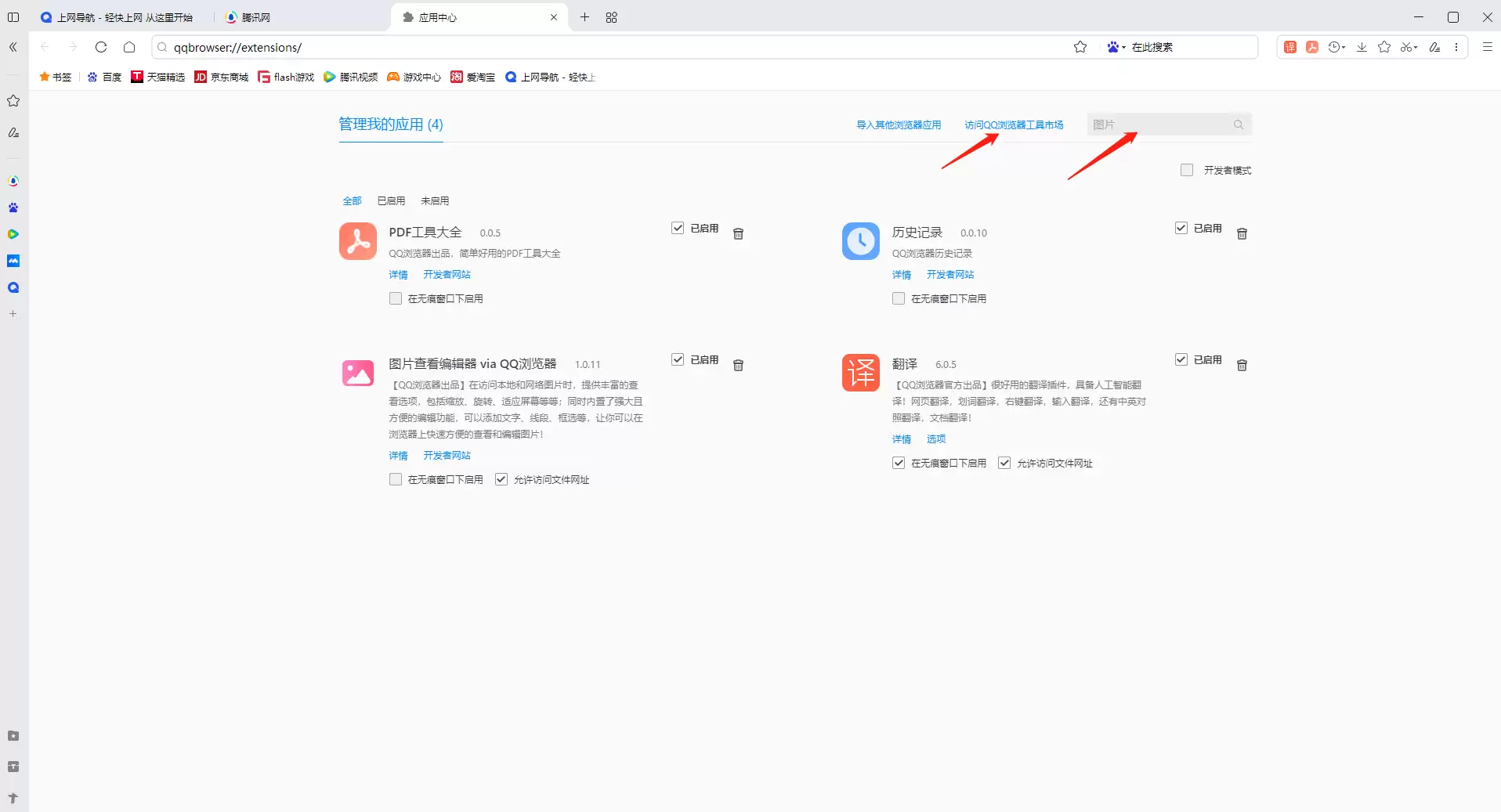This screenshot has height=812, width=1501.
Task: Toggle the side panel layout icon
Action: 13,17
